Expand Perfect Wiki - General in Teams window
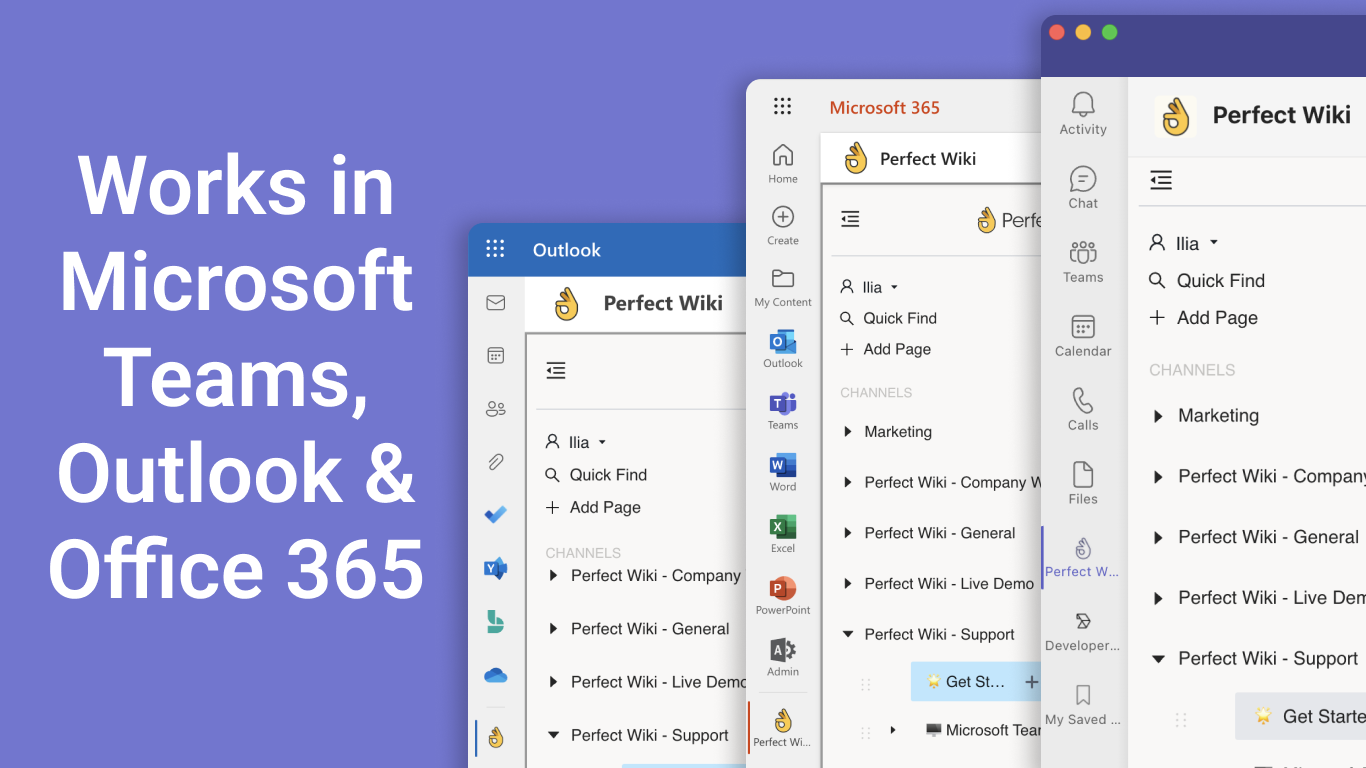 pos(1158,537)
